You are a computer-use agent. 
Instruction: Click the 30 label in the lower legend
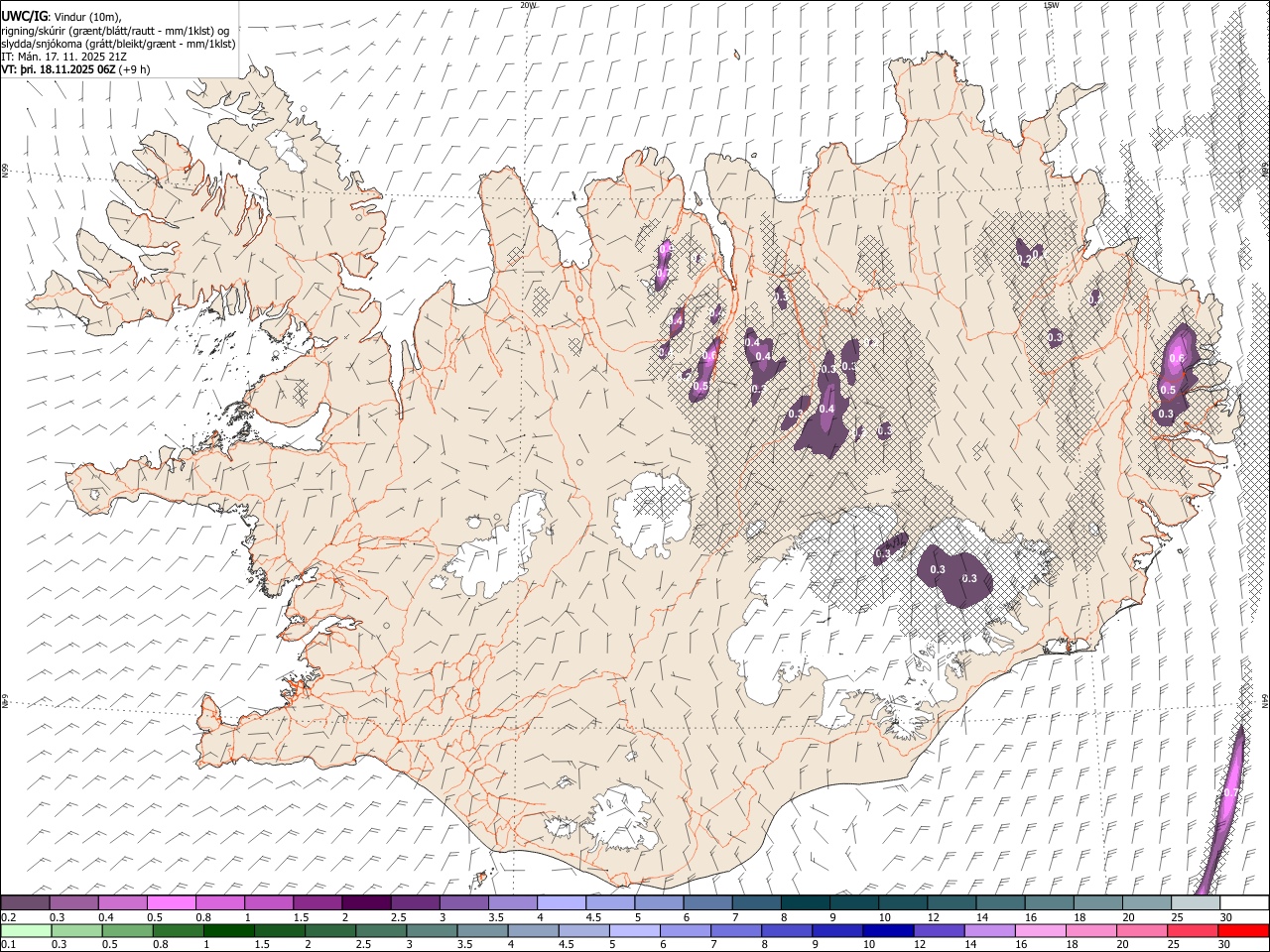tap(1225, 945)
